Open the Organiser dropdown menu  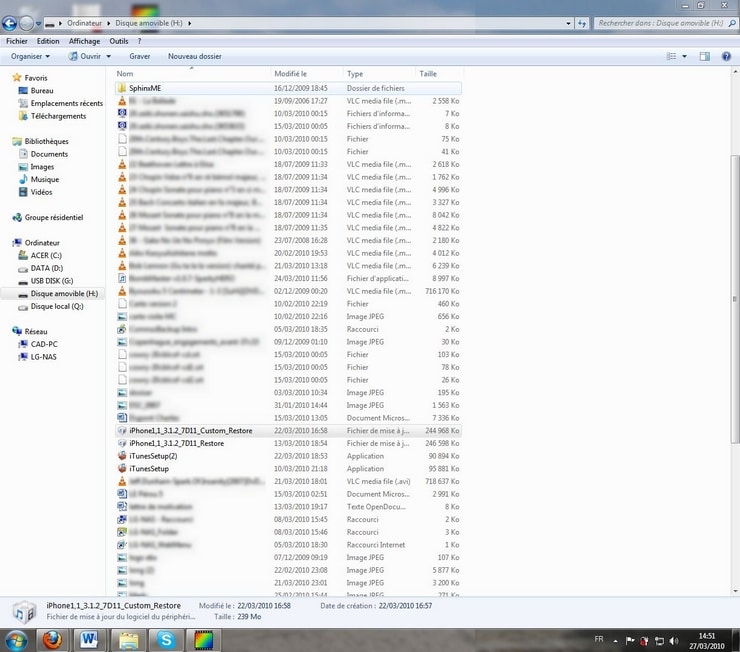[30, 57]
